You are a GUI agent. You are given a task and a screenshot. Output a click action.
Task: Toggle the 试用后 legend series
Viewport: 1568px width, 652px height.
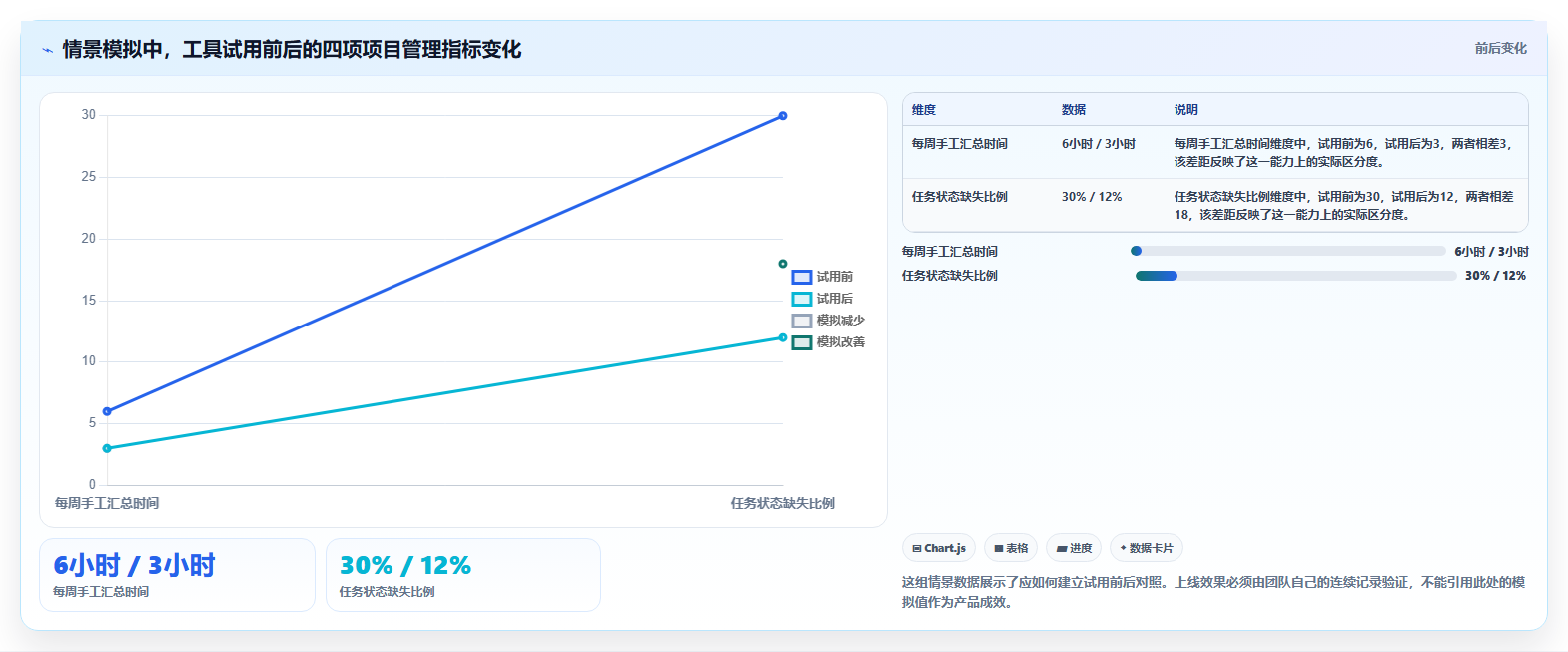point(822,299)
